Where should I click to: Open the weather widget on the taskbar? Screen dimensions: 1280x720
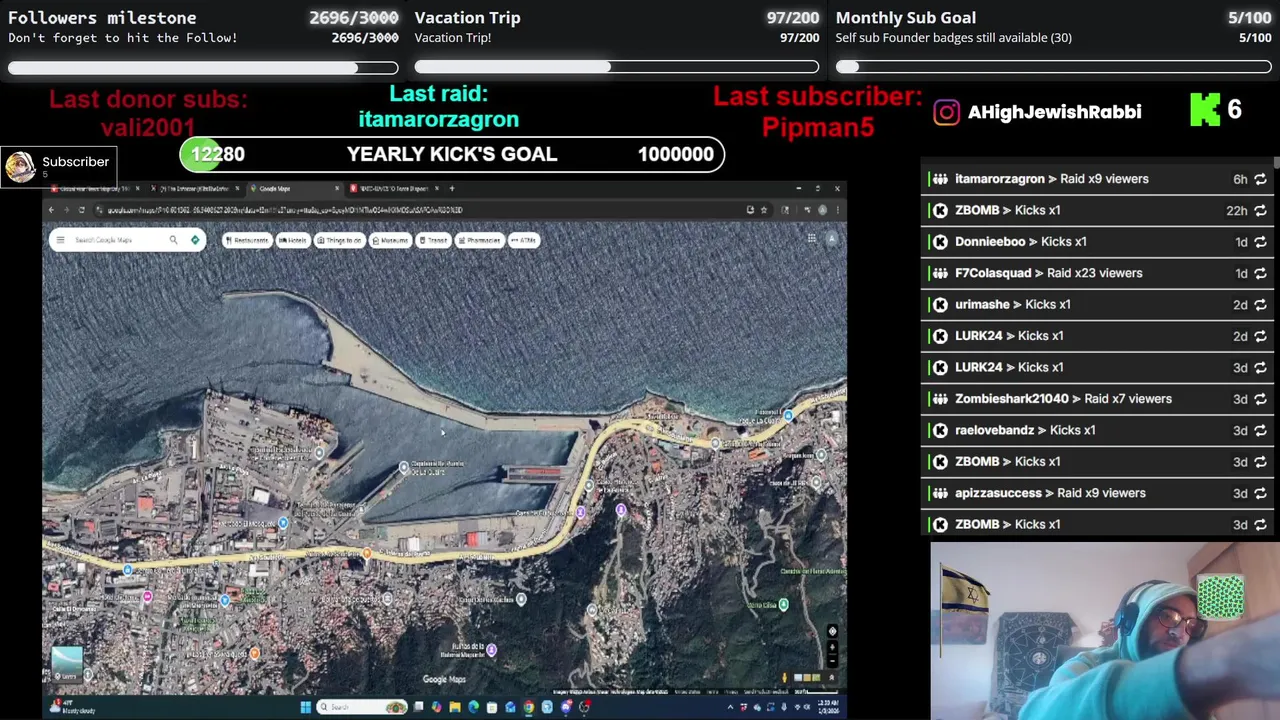pyautogui.click(x=73, y=707)
